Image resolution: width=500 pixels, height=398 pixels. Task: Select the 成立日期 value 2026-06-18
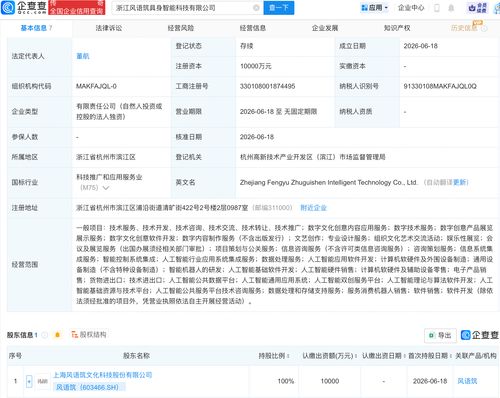420,46
